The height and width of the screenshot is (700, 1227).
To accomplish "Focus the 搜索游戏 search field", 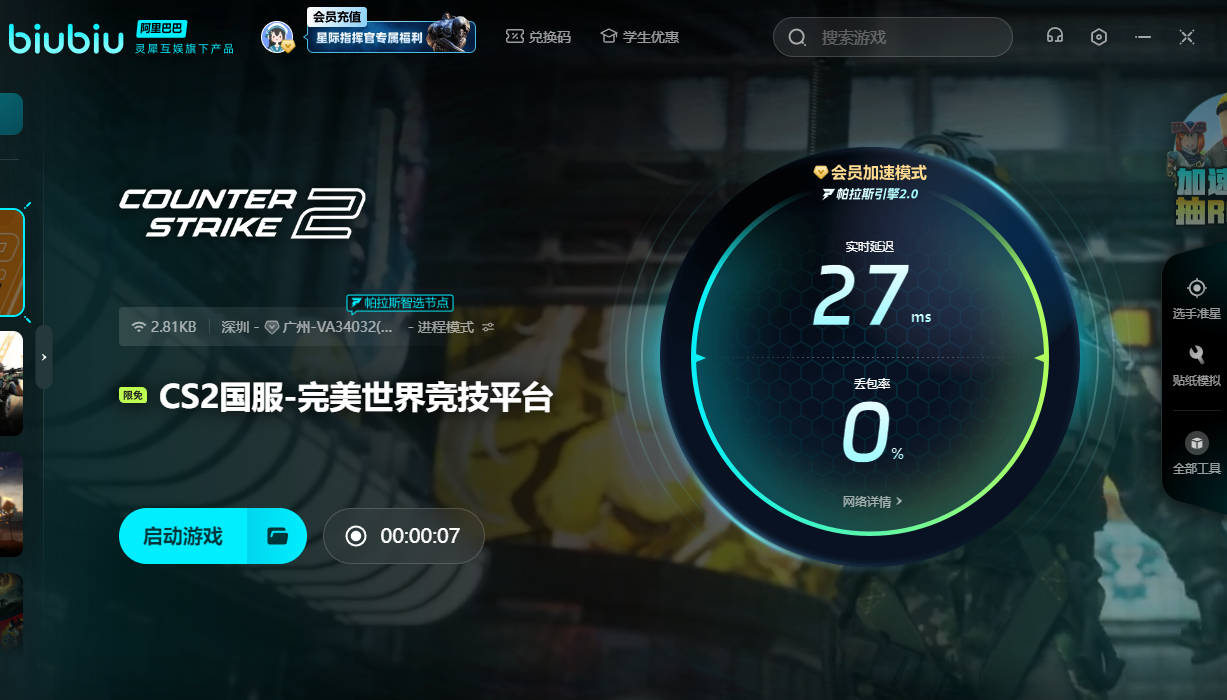I will click(893, 37).
